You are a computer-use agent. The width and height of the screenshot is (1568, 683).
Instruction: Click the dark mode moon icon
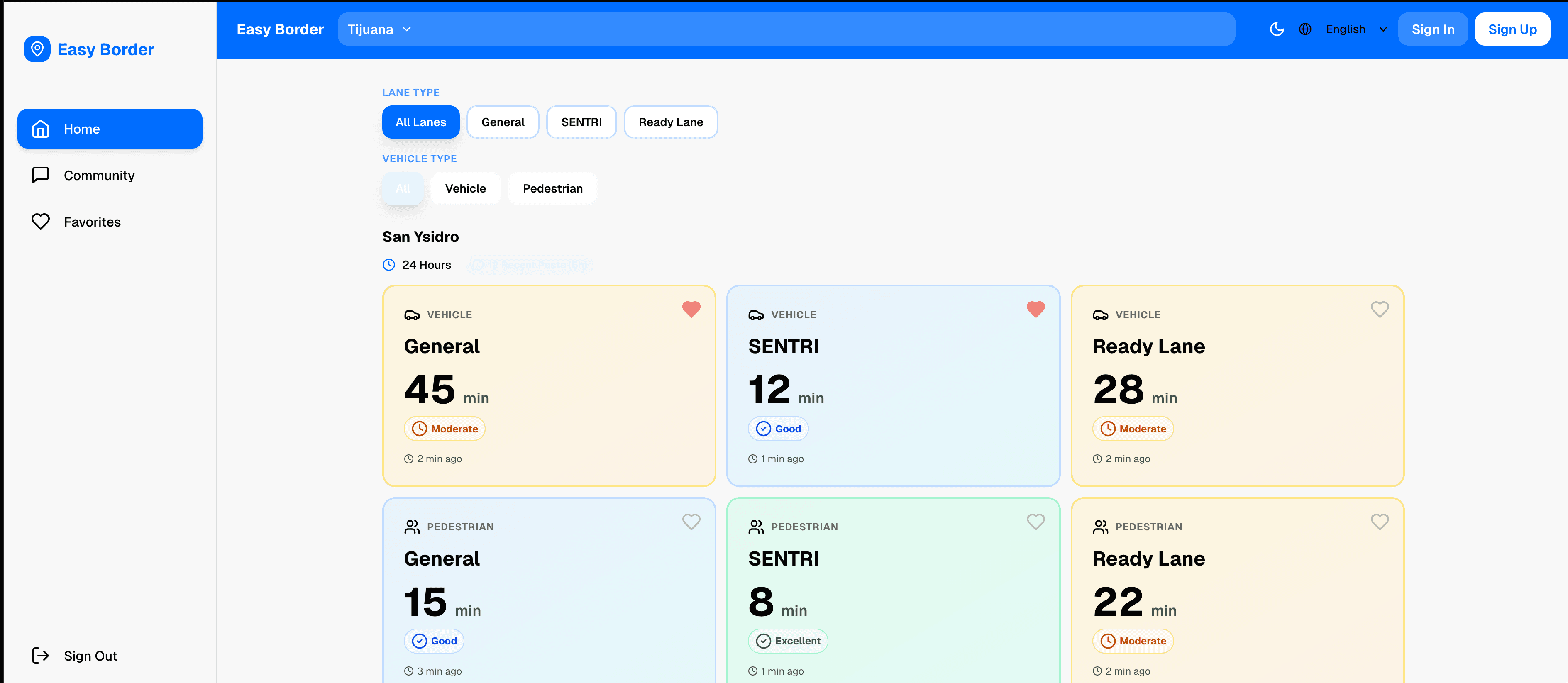1276,29
